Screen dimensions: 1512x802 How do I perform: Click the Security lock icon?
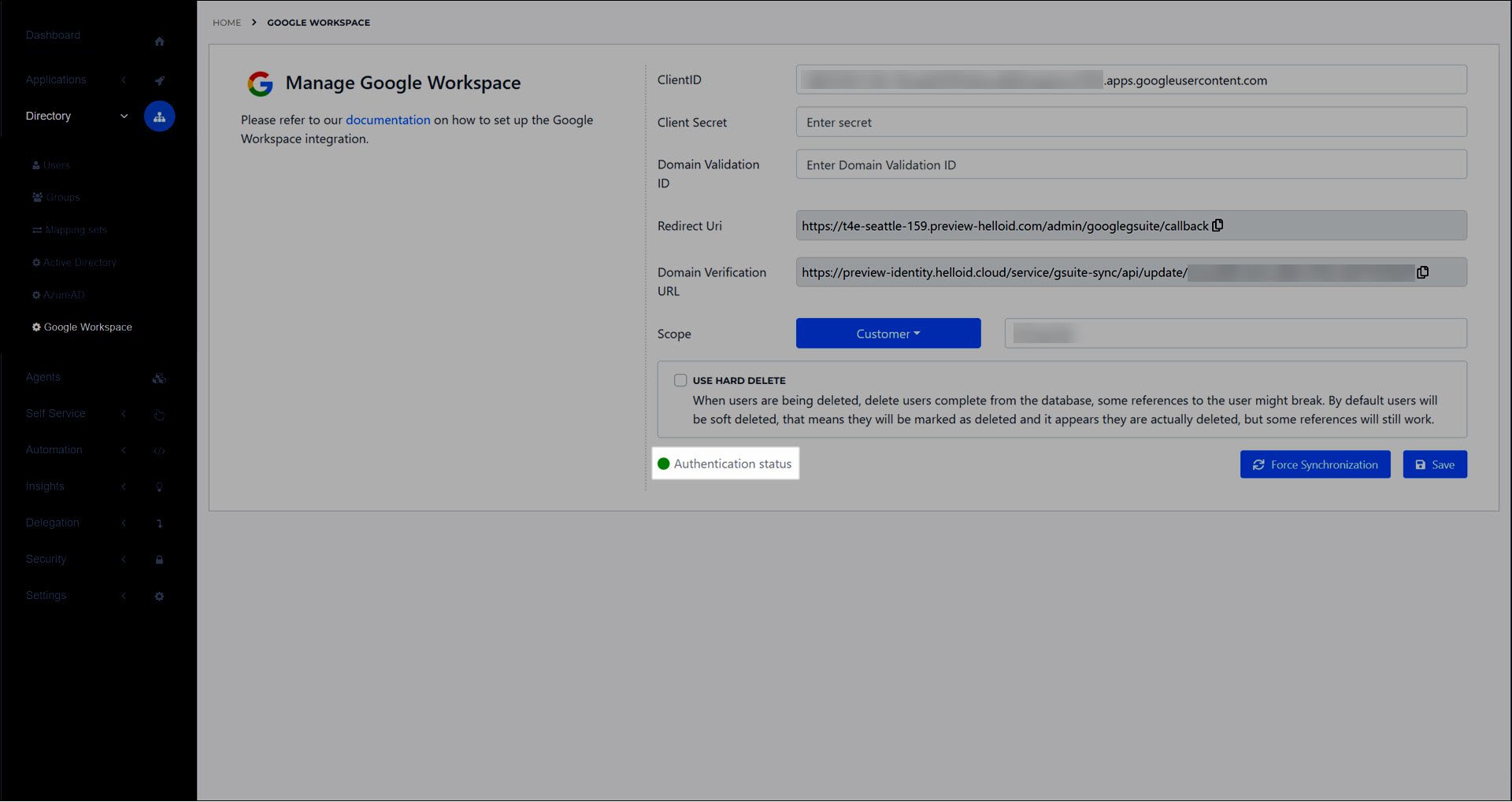(159, 560)
